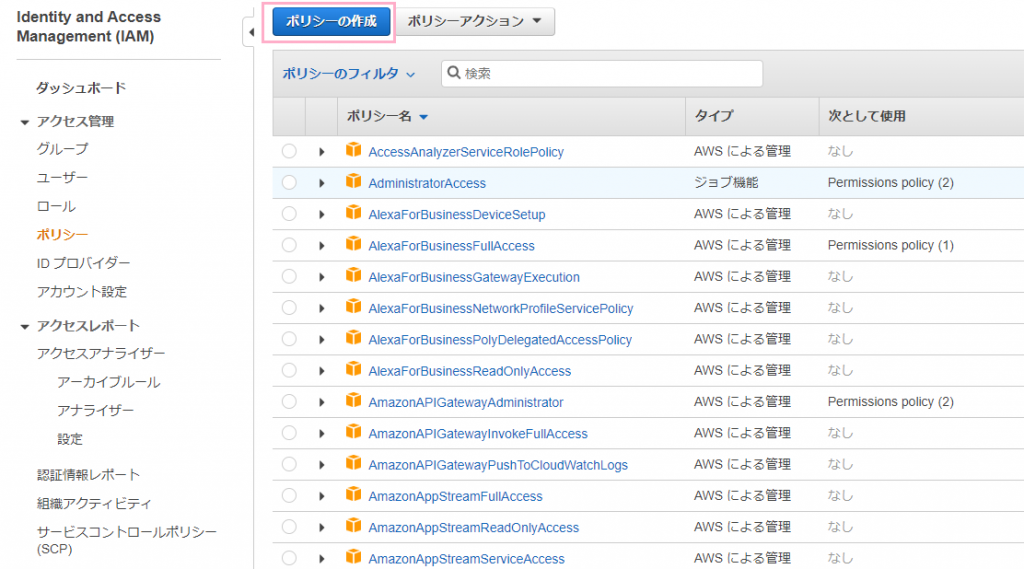Open ユーザー in the sidebar

click(x=62, y=178)
